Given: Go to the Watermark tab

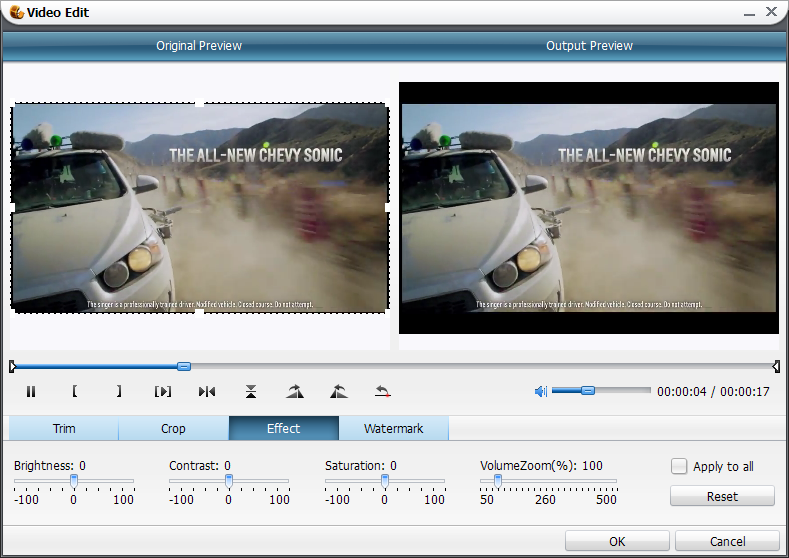Looking at the screenshot, I should pos(393,429).
